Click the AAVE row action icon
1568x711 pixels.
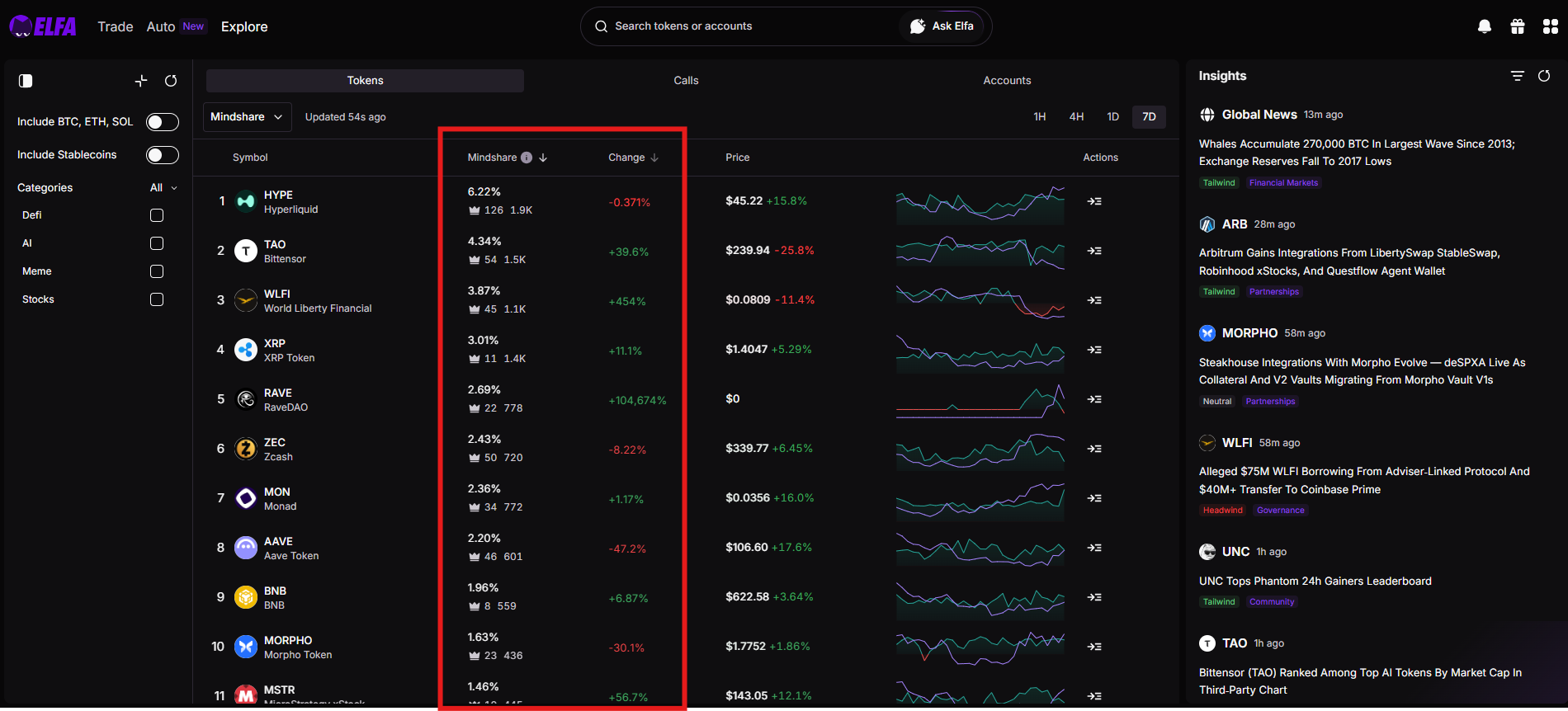(x=1094, y=548)
